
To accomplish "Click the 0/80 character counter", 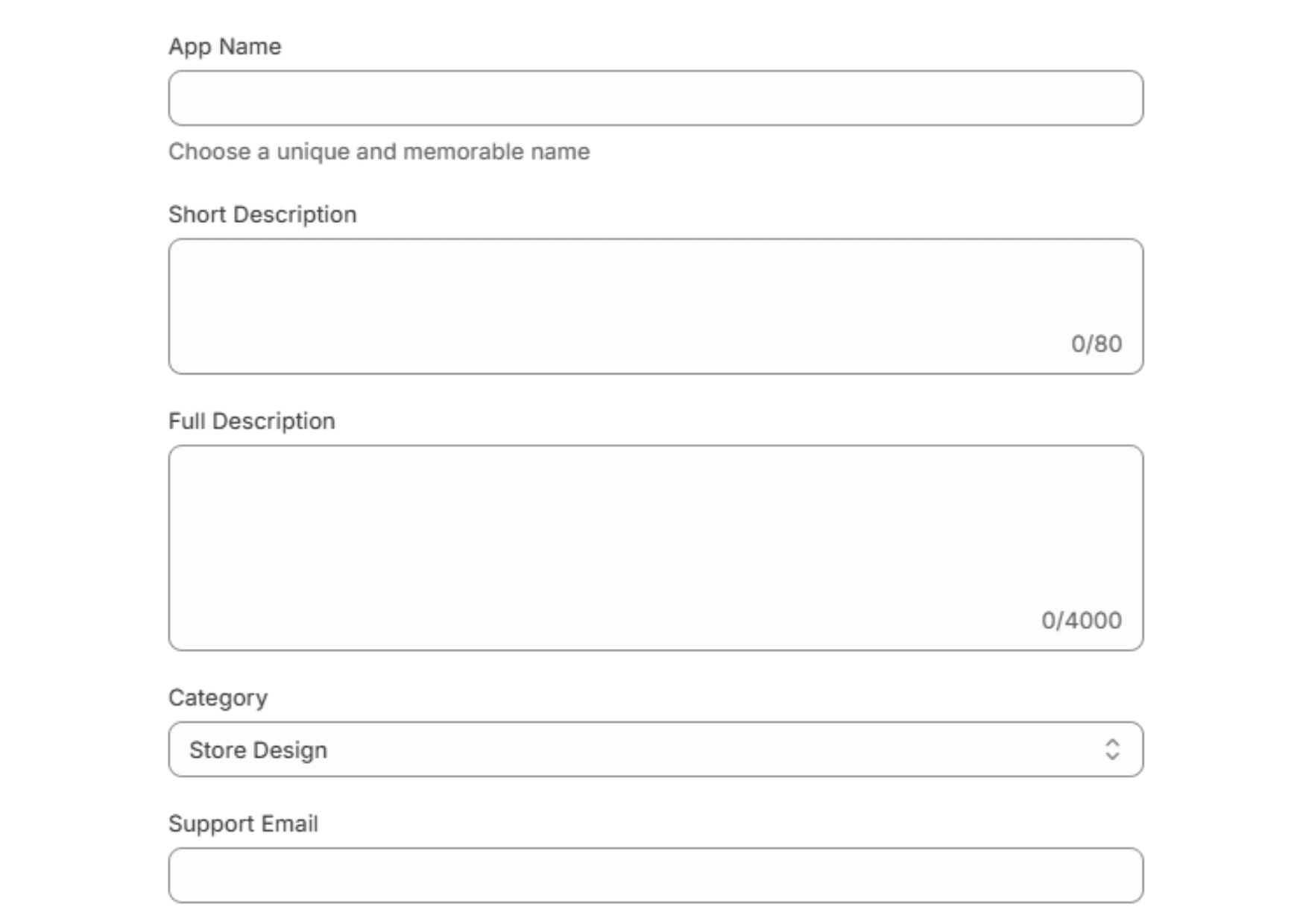I will pos(1096,344).
